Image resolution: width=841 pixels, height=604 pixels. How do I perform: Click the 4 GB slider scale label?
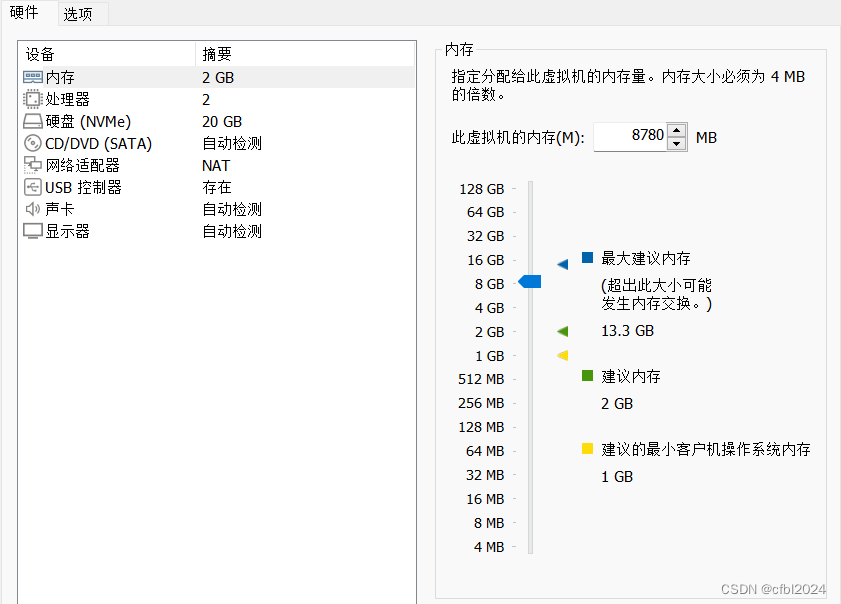coord(489,308)
